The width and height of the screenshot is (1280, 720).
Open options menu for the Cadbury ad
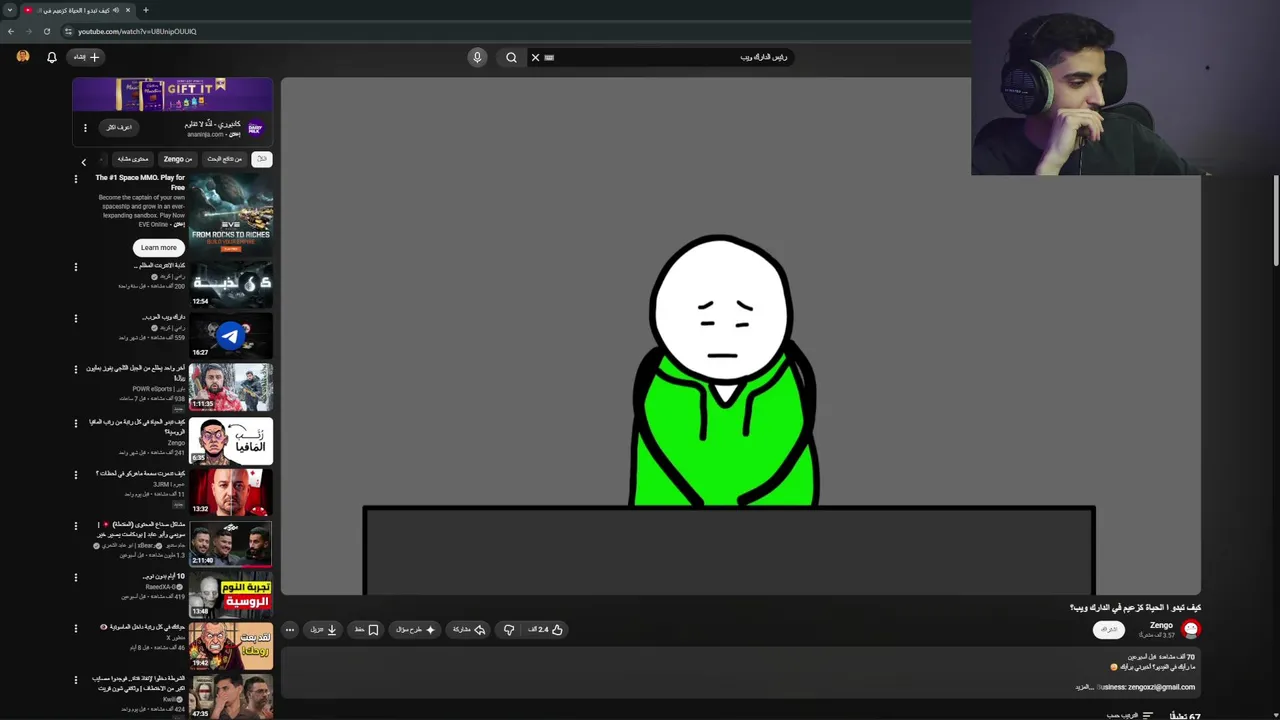pyautogui.click(x=85, y=128)
